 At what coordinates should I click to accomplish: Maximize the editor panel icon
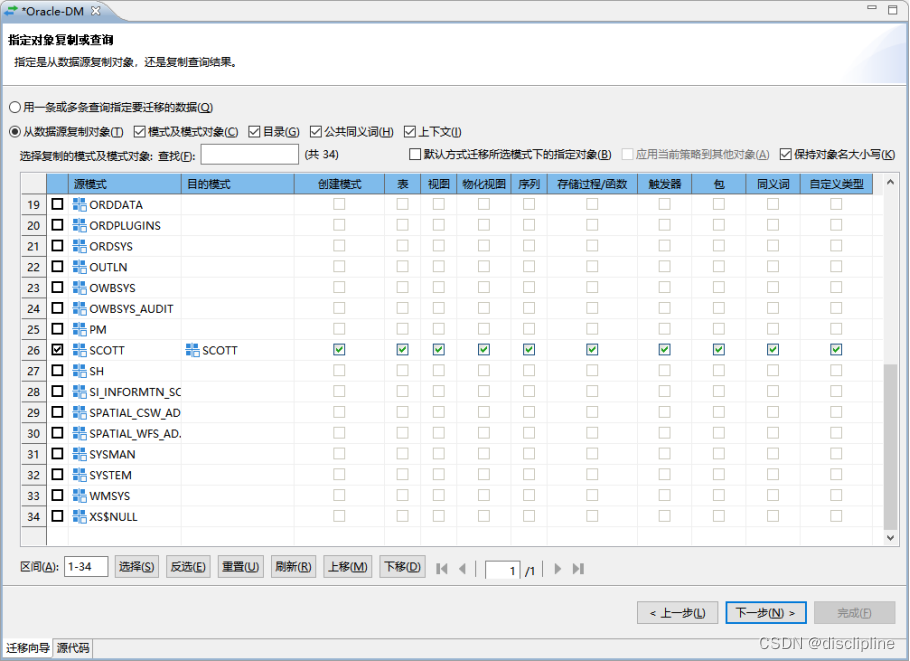click(893, 9)
